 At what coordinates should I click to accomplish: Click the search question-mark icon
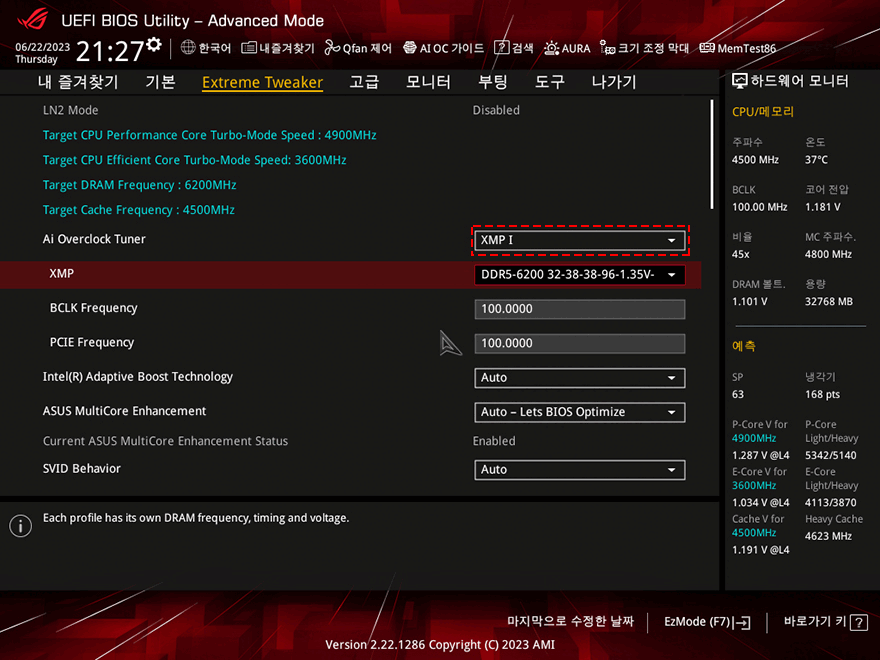coord(501,48)
